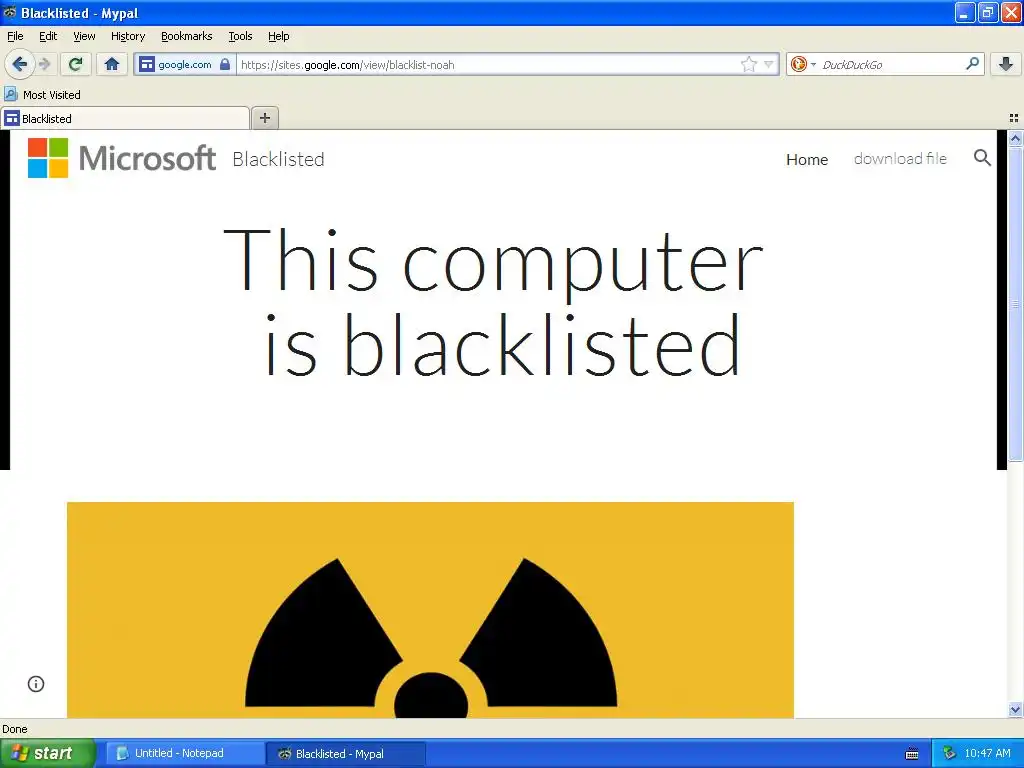Click the keyboard tray icon
This screenshot has height=768, width=1024.
pyautogui.click(x=912, y=754)
